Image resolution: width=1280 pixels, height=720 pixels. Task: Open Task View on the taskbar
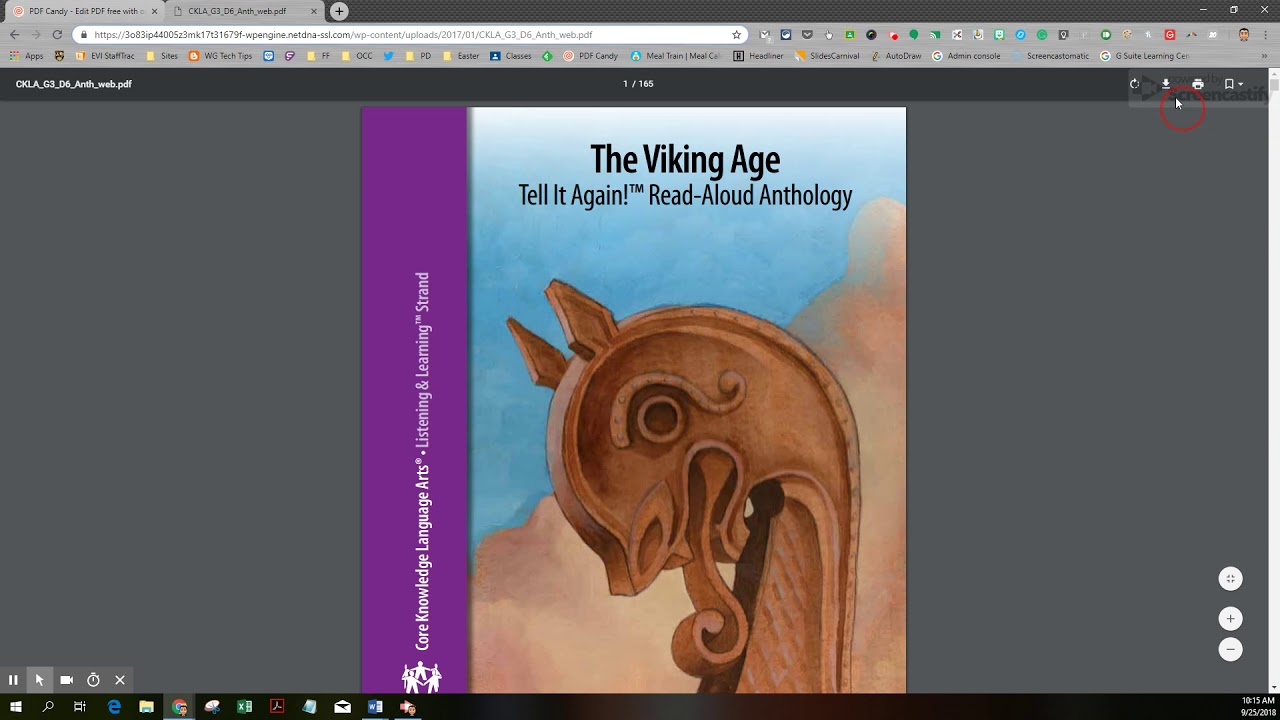pyautogui.click(x=80, y=707)
